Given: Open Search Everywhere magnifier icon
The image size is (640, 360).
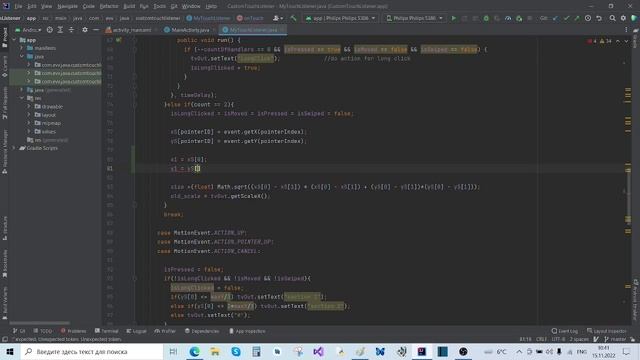Looking at the screenshot, I should click(x=613, y=18).
